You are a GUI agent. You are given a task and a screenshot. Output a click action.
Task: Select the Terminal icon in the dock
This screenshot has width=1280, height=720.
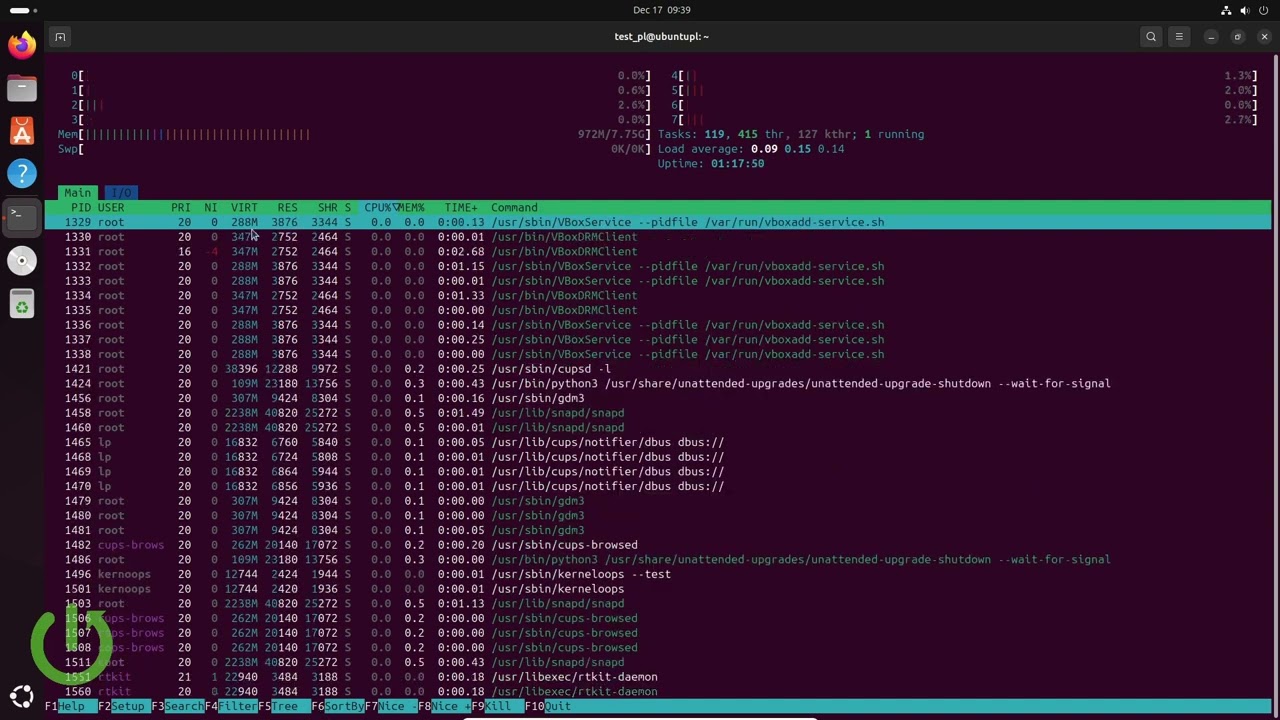(21, 217)
